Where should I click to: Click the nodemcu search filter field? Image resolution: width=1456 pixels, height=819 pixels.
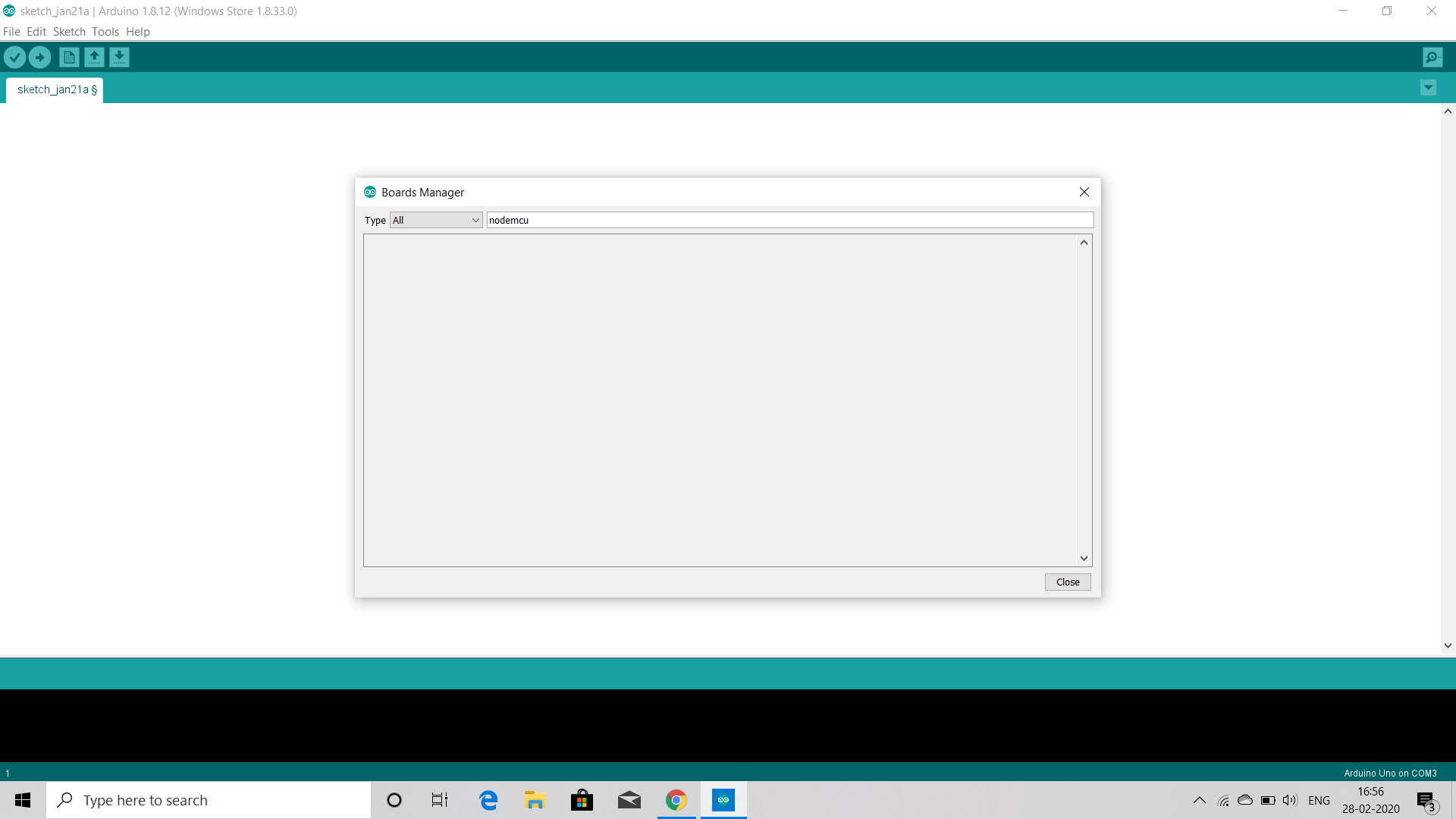[x=789, y=220]
